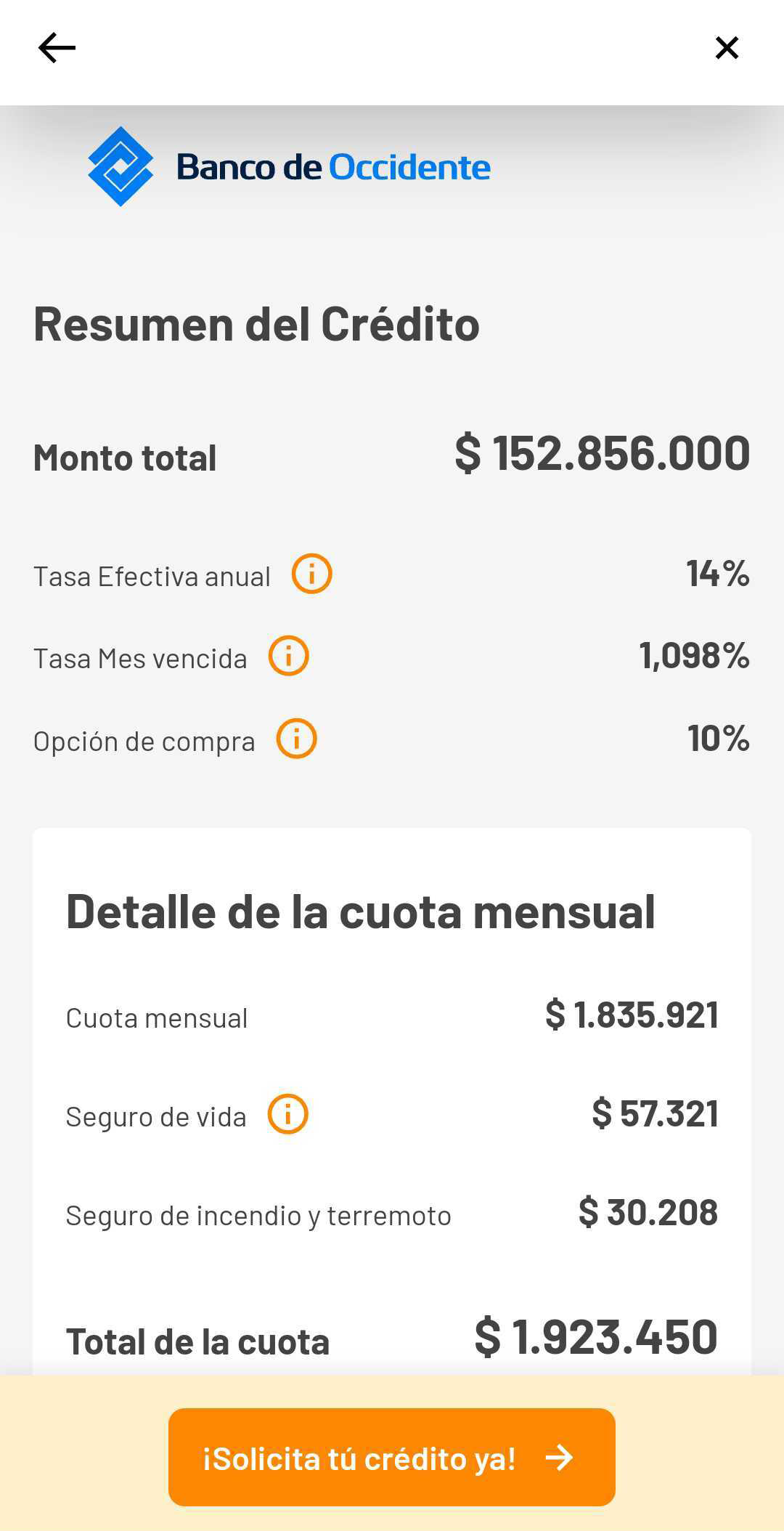Show info about Opción de compra
The width and height of the screenshot is (784, 1531).
point(297,739)
